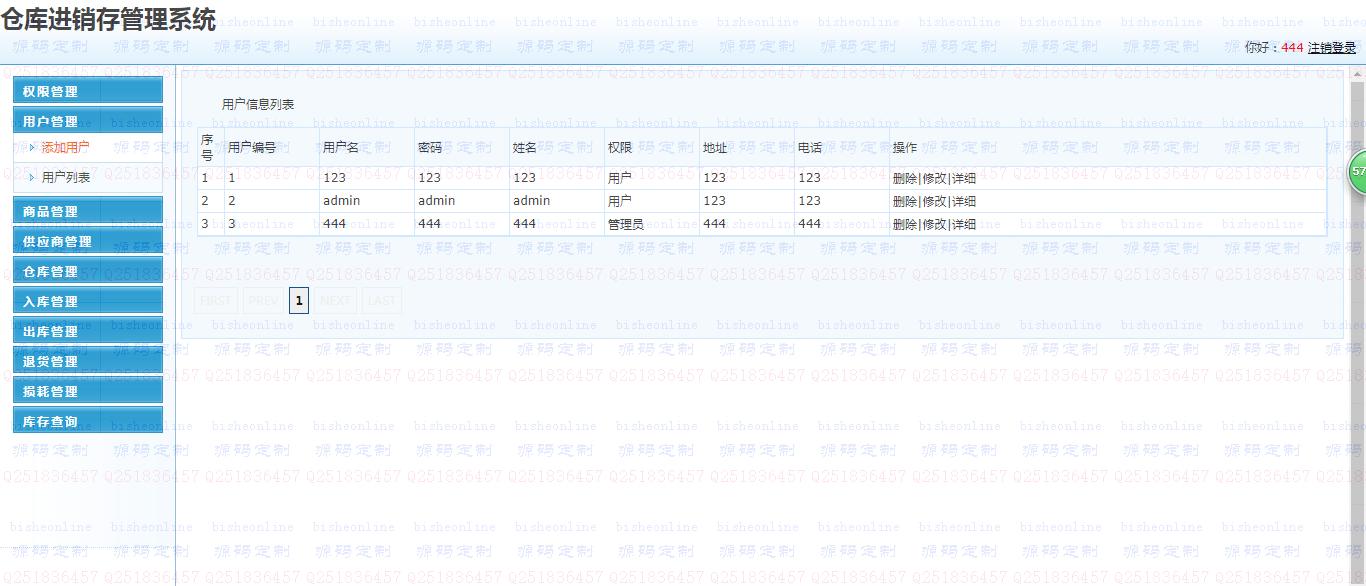This screenshot has height=586, width=1366.
Task: Expand the 供应商管理 menu section
Action: point(87,241)
